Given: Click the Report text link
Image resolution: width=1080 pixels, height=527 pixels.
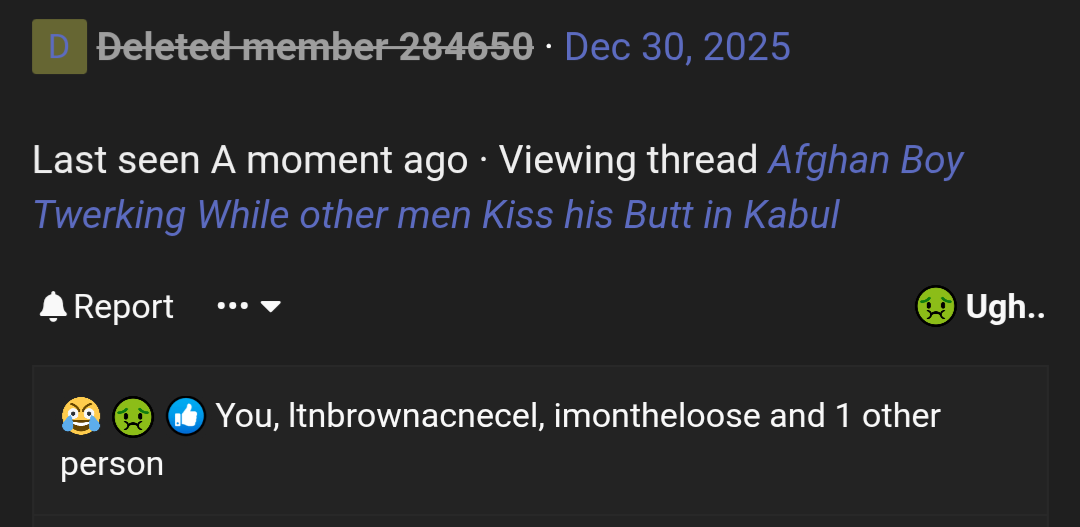Looking at the screenshot, I should point(123,307).
